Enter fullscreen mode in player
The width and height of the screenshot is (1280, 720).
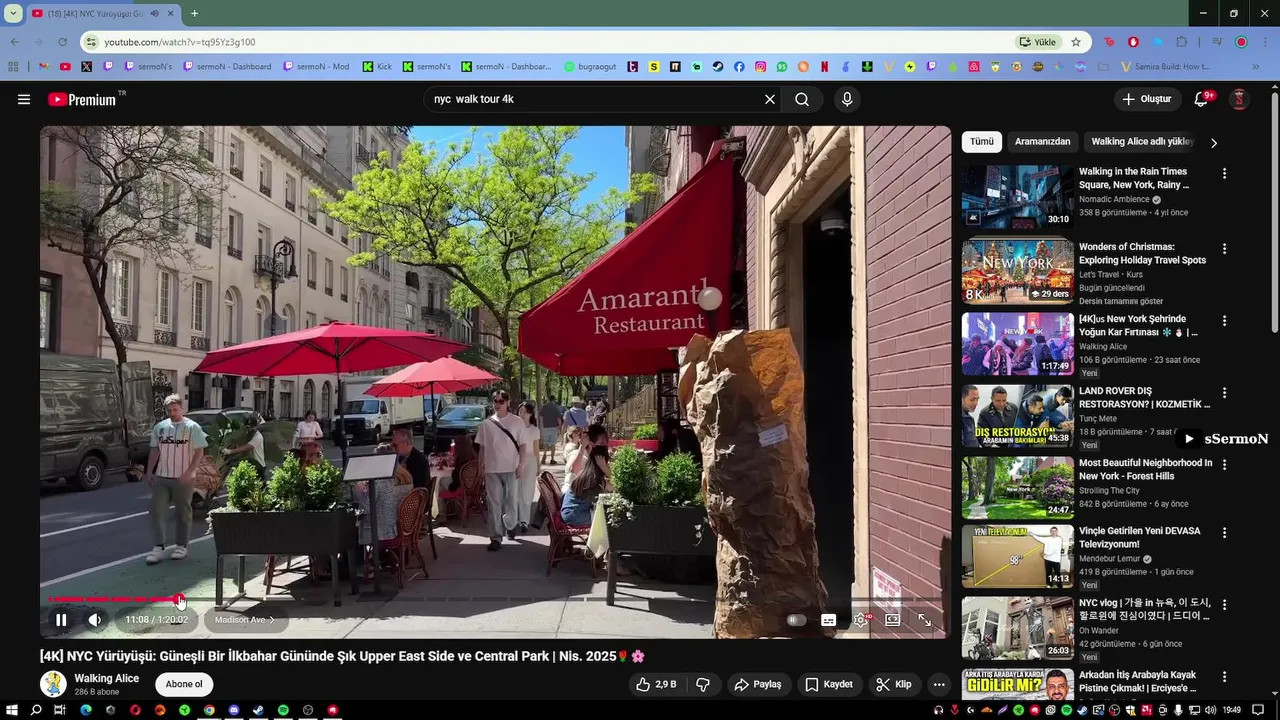point(925,620)
